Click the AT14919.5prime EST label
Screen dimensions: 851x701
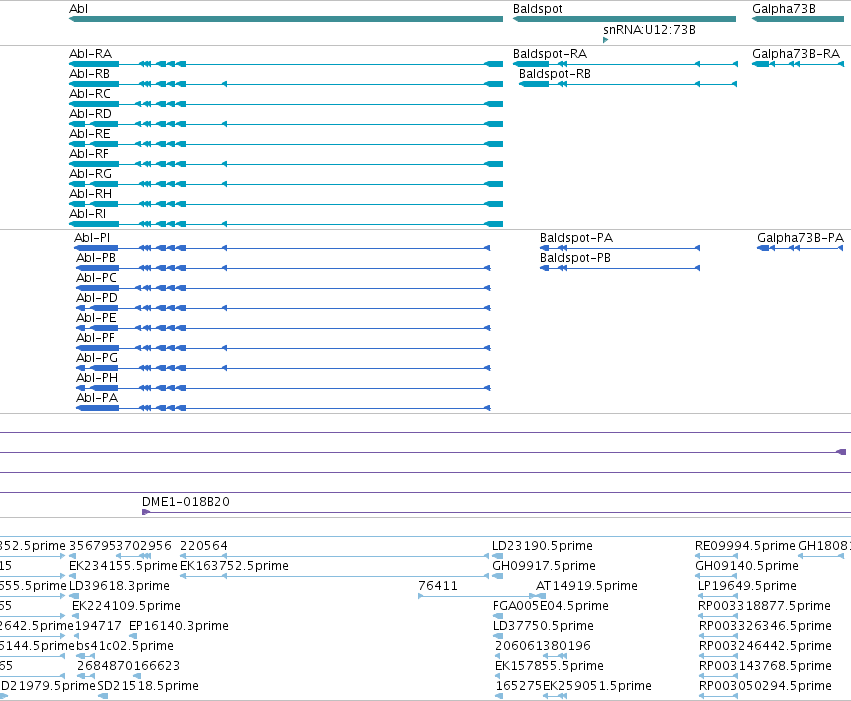click(587, 586)
